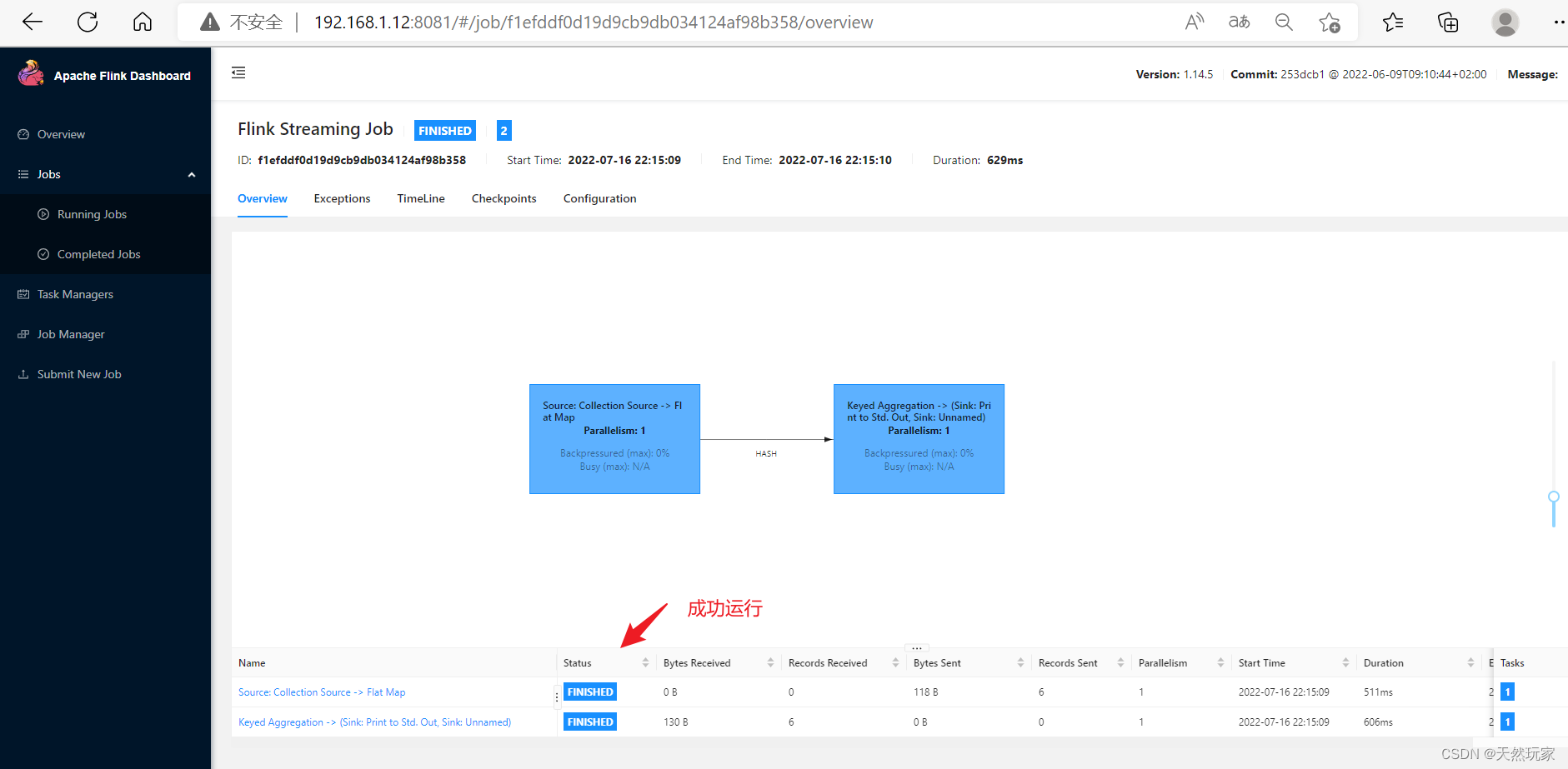The image size is (1568, 769).
Task: Click the Duration value 629ms
Action: (1004, 160)
